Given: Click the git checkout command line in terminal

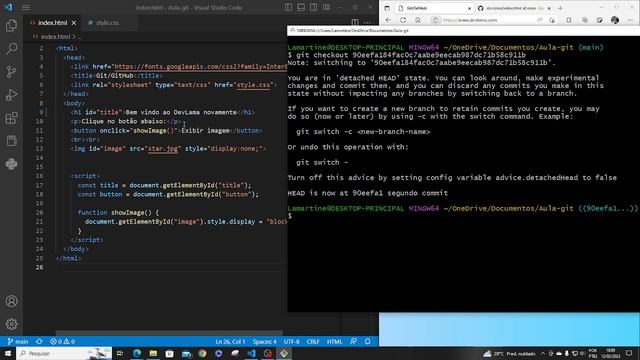Looking at the screenshot, I should [407, 55].
